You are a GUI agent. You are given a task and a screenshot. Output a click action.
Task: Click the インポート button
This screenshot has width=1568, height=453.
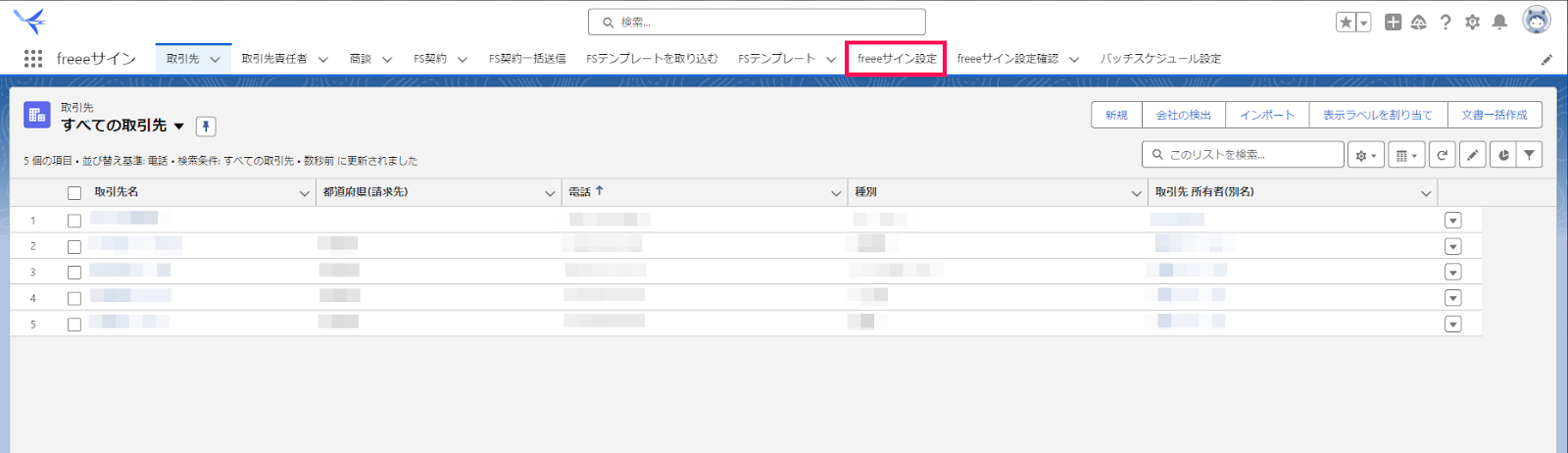[x=1267, y=115]
